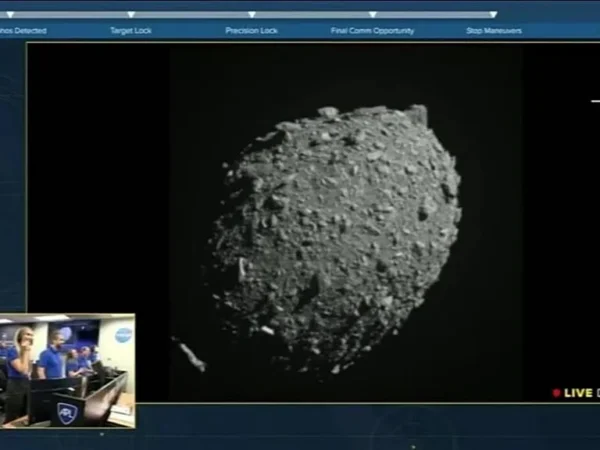This screenshot has height=450, width=600.
Task: Click the red LIVE indicator dot
Action: click(556, 393)
